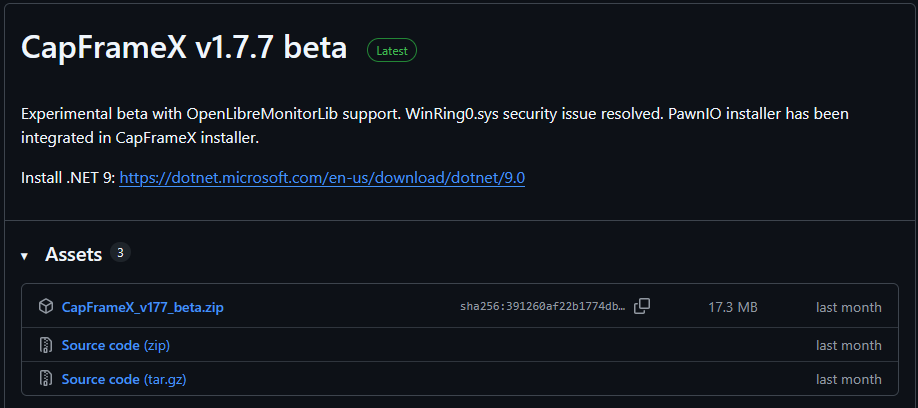Collapse the Assets section using the triangle
Image resolution: width=918 pixels, height=408 pixels.
pyautogui.click(x=24, y=256)
